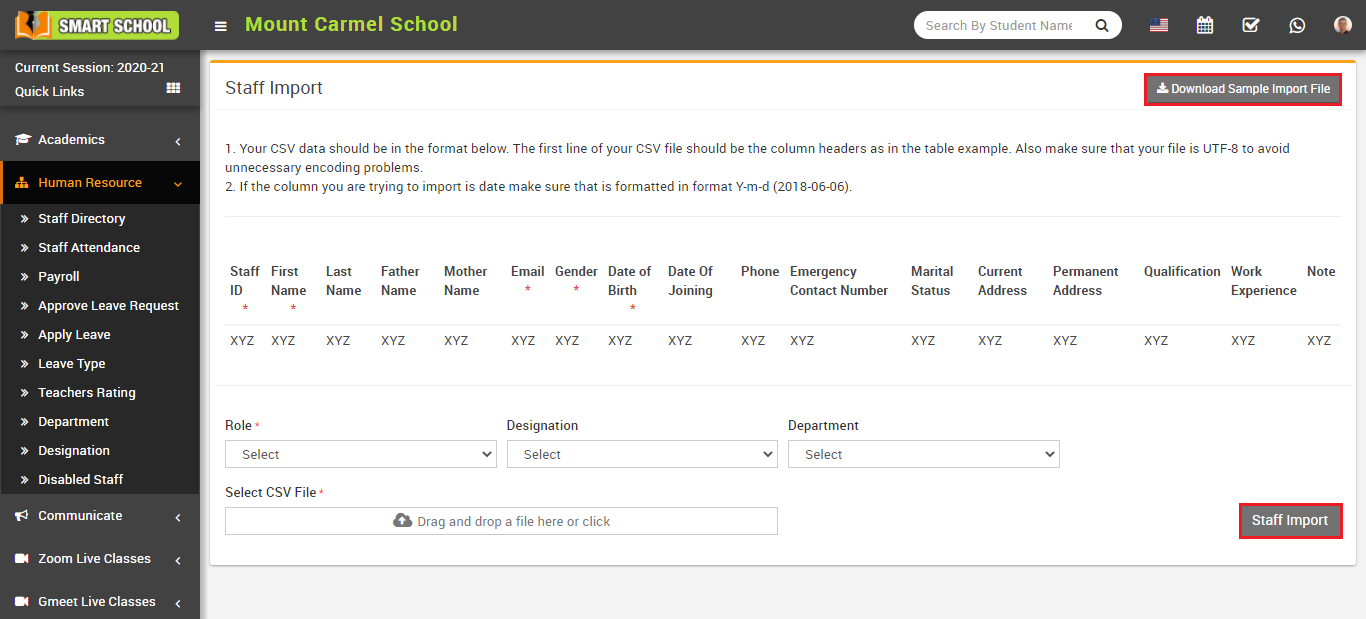Open the Designation dropdown
Screen dimensions: 1366x619
642,454
